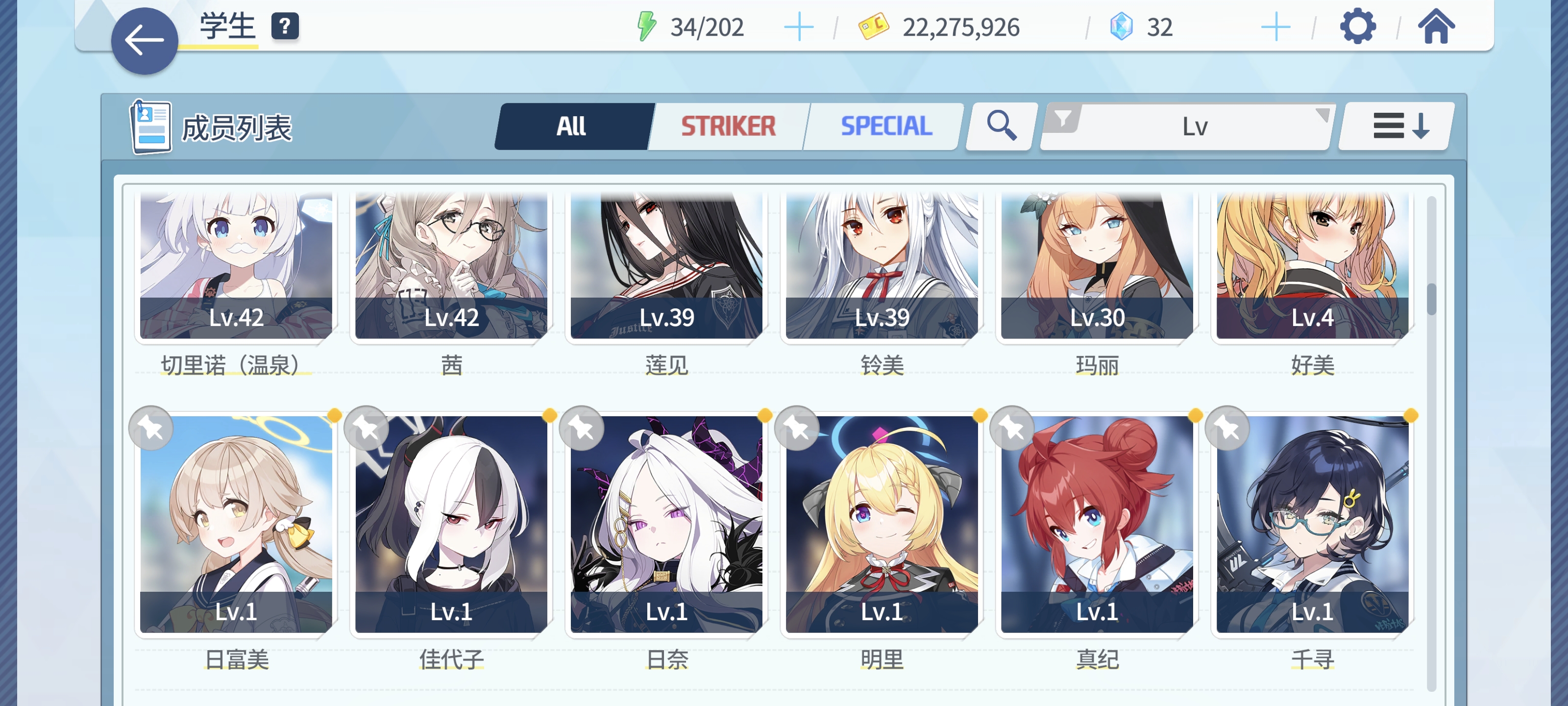Image resolution: width=1568 pixels, height=706 pixels.
Task: Open student 莲见 Lv.39 card
Action: [666, 266]
